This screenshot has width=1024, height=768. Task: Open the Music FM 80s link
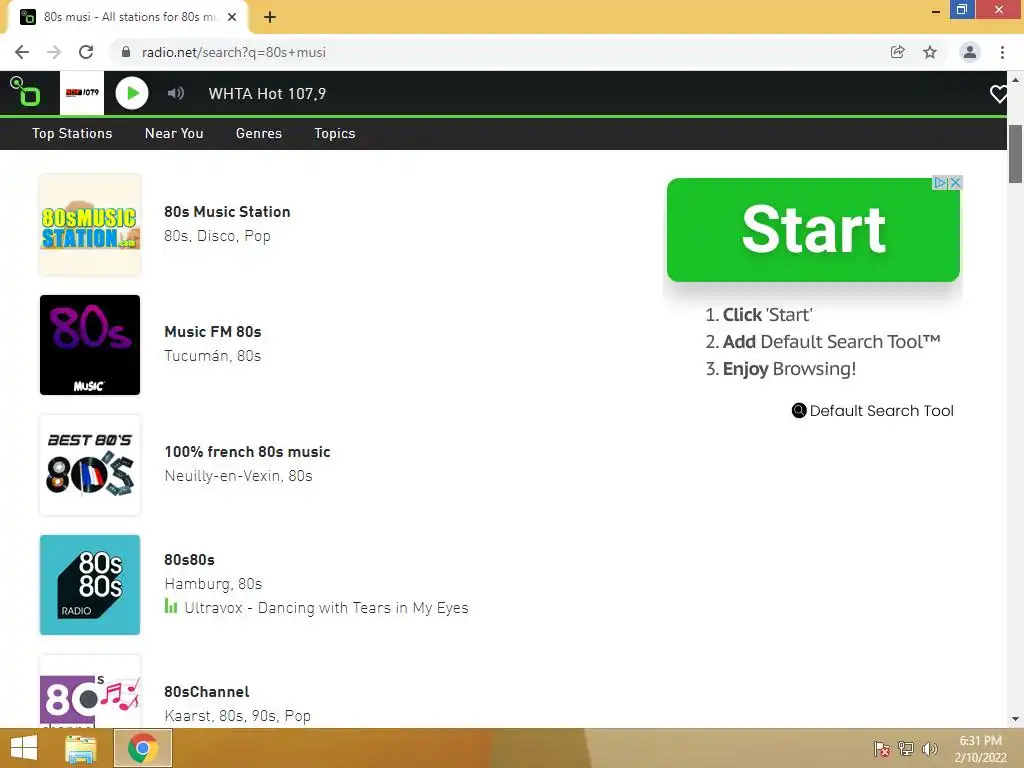tap(213, 332)
